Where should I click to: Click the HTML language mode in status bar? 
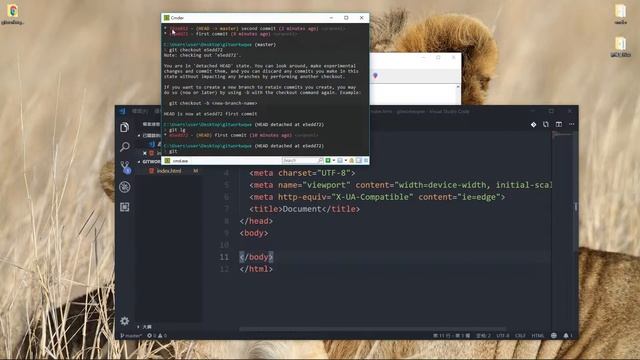(538, 336)
